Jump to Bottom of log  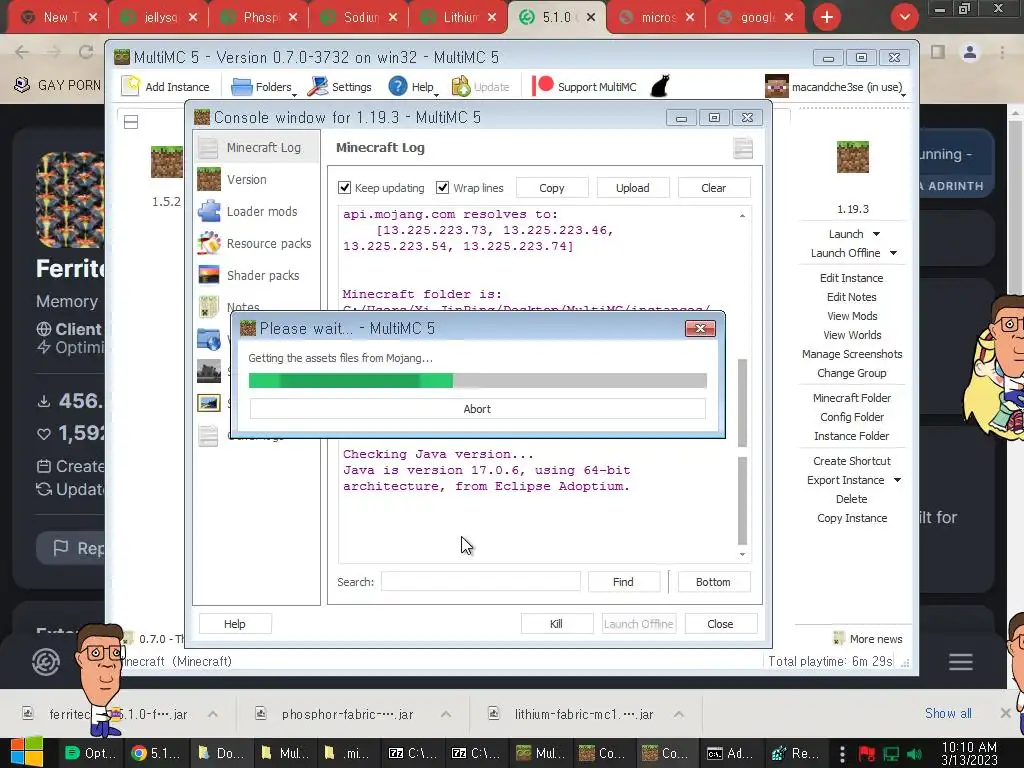pyautogui.click(x=714, y=582)
